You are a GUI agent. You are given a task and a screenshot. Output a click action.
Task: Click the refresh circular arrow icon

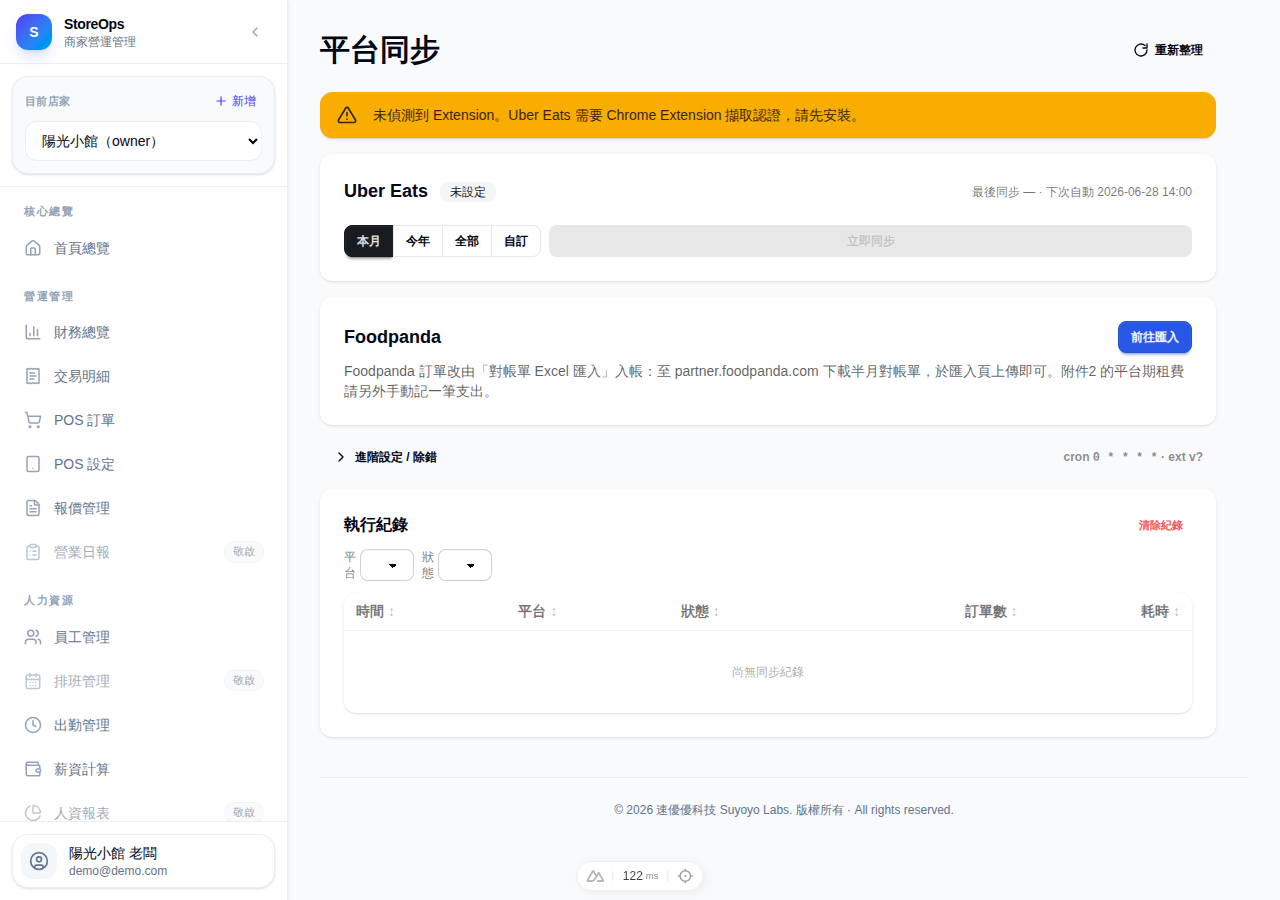pos(1140,50)
